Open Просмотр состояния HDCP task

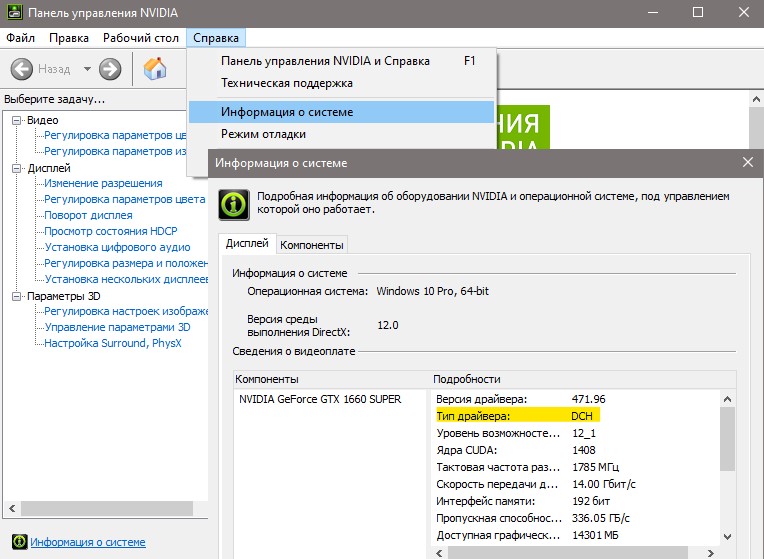tap(111, 231)
